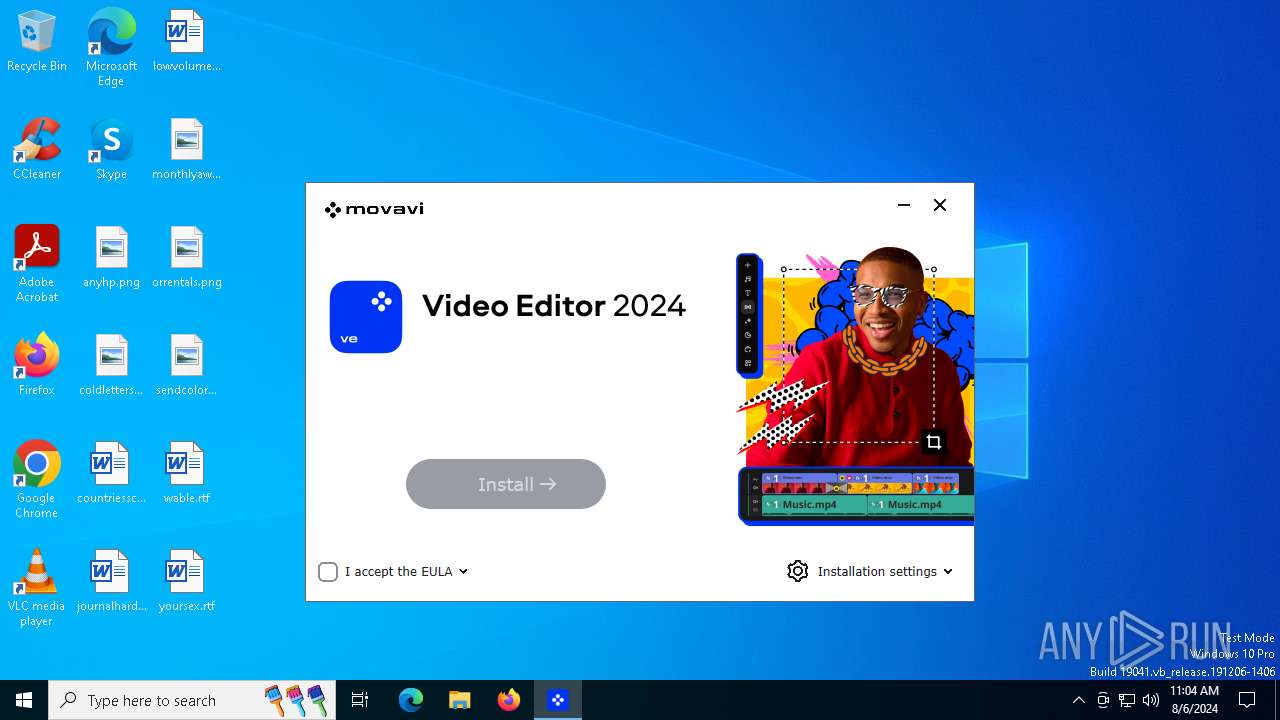Image resolution: width=1280 pixels, height=720 pixels.
Task: Select sendcolor file on desktop
Action: (x=186, y=366)
